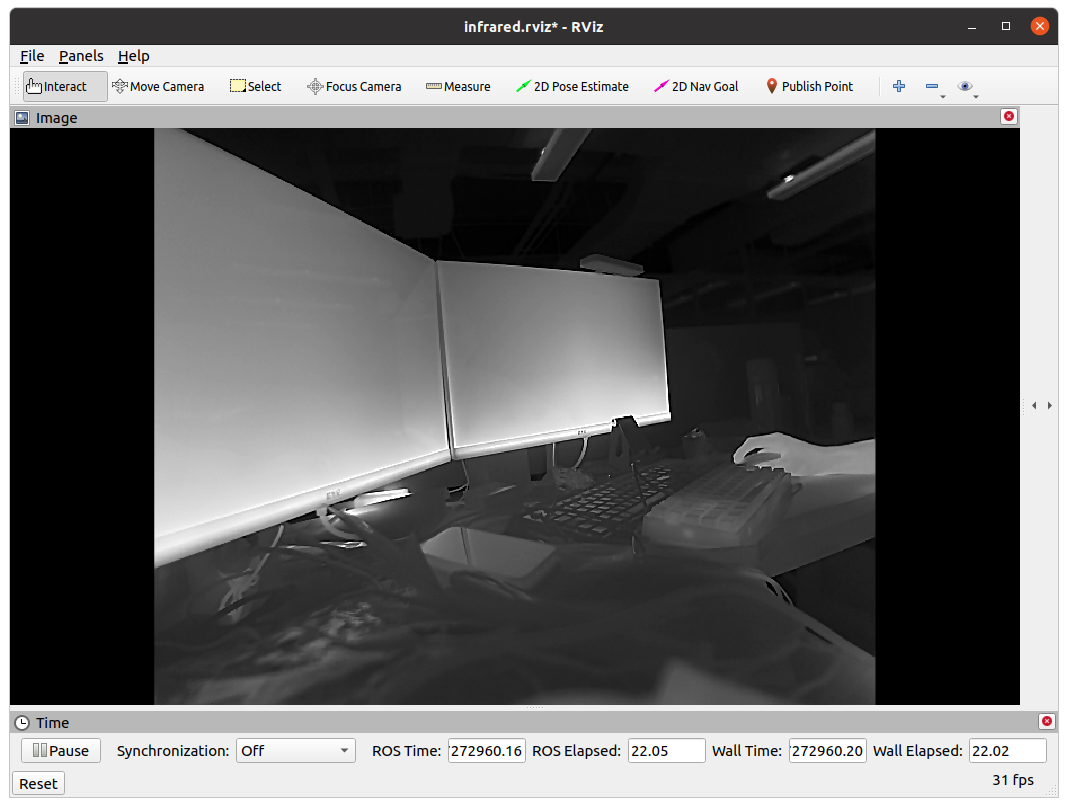
Task: Click the left collapse arrow on side handle
Action: (1034, 405)
